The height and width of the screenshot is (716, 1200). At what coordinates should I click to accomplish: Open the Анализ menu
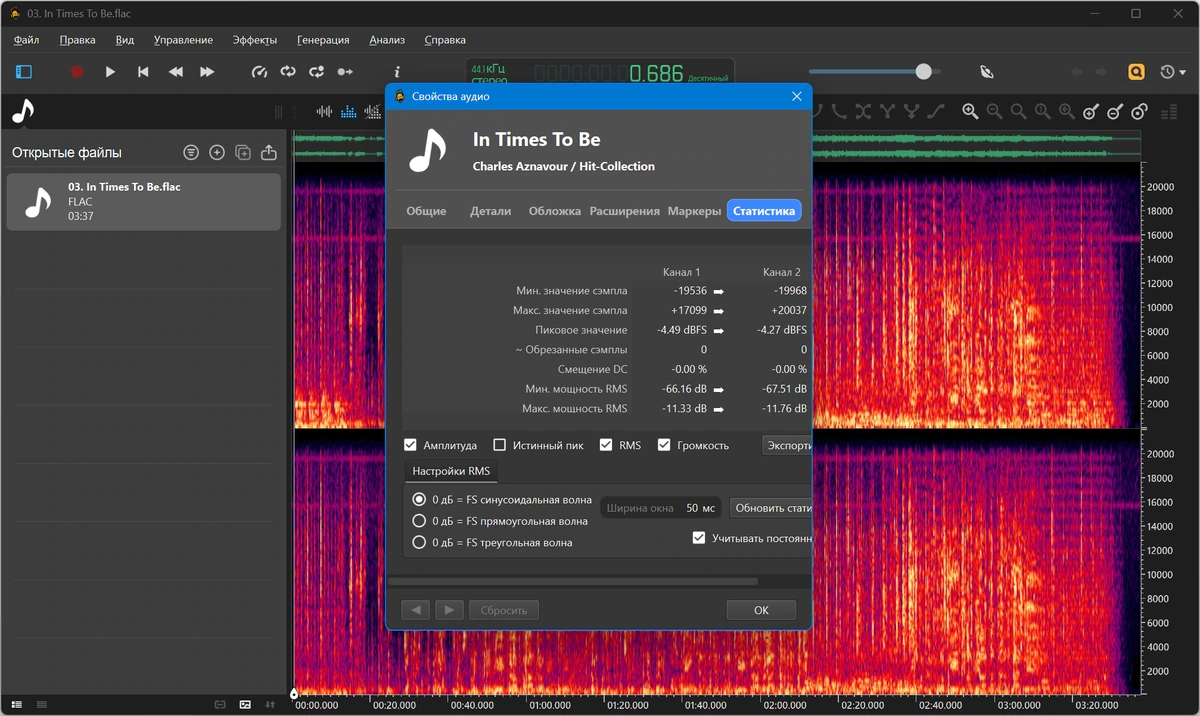pos(387,40)
